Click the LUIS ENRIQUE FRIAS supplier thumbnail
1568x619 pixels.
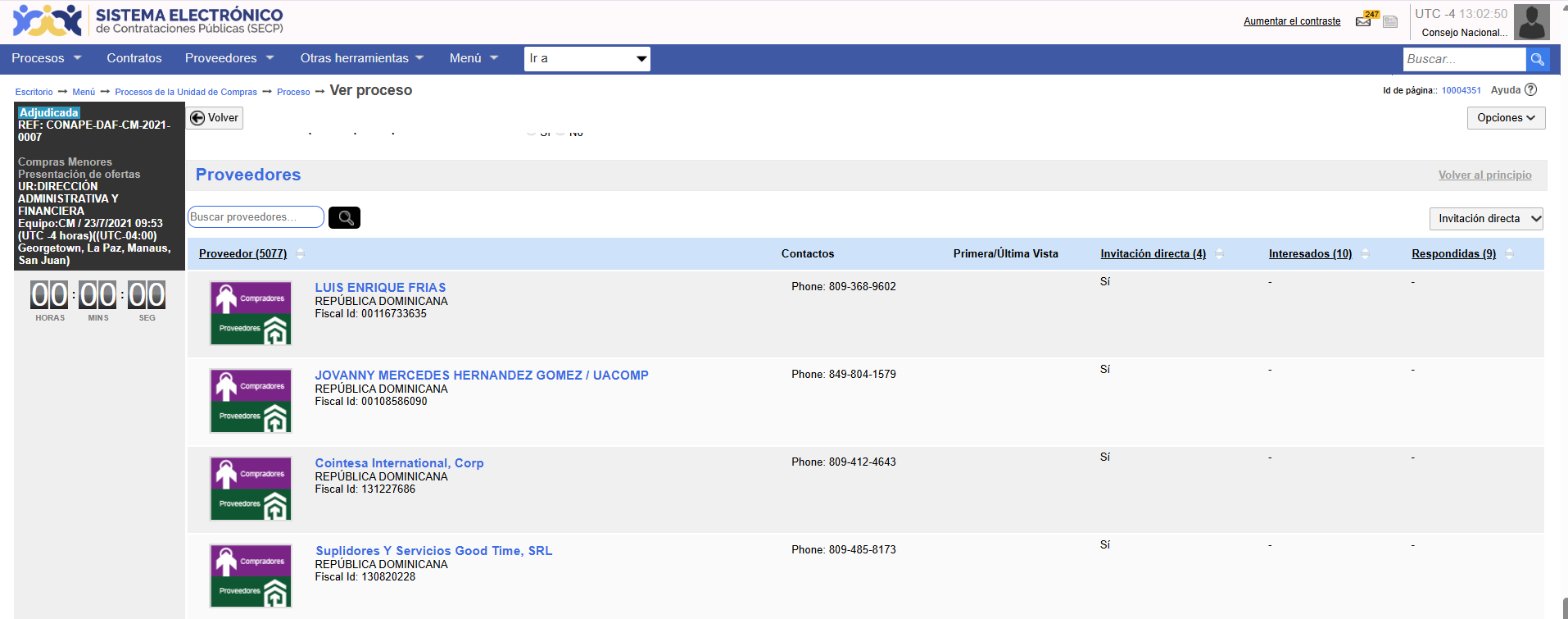pos(251,313)
